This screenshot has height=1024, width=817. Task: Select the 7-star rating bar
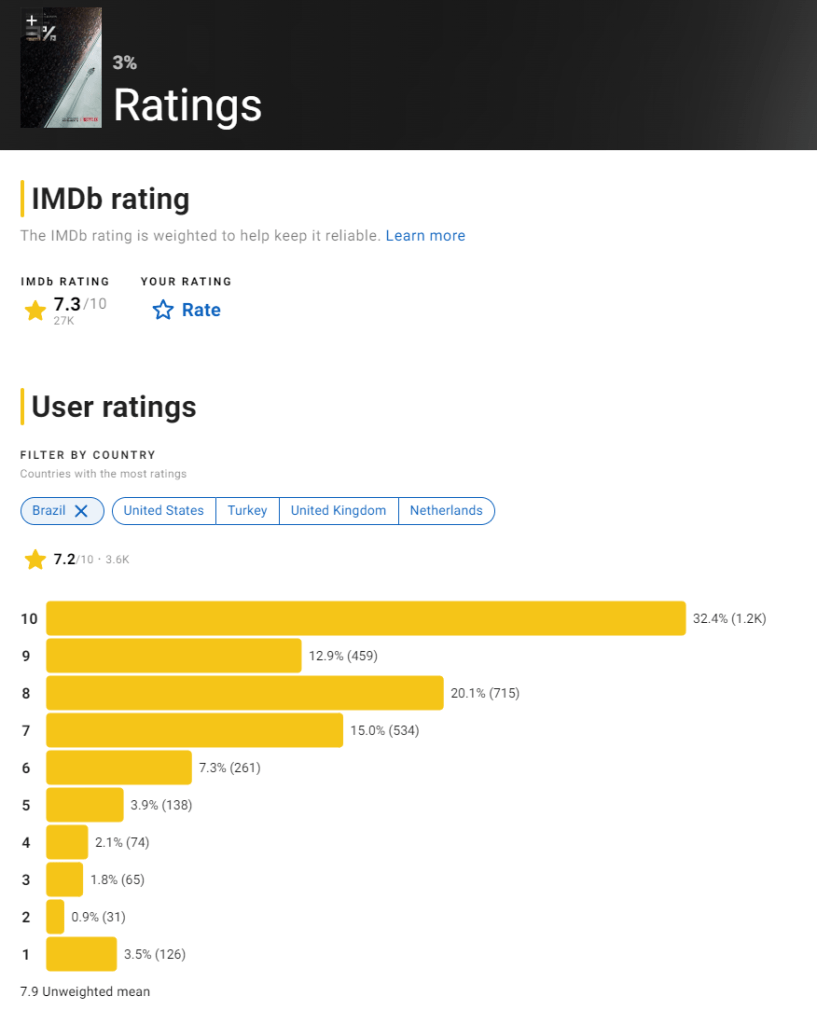pyautogui.click(x=195, y=730)
